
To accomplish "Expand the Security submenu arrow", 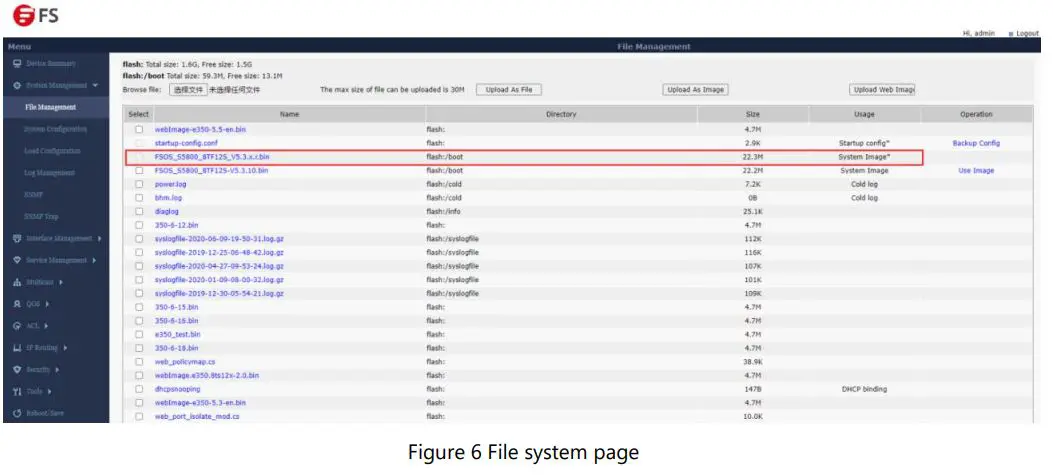I will click(x=58, y=370).
